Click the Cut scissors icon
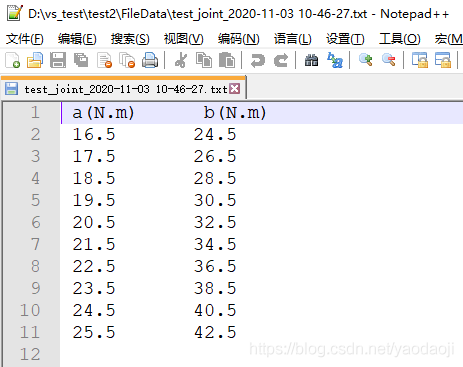Screen dimensions: 463x367 (x=181, y=60)
